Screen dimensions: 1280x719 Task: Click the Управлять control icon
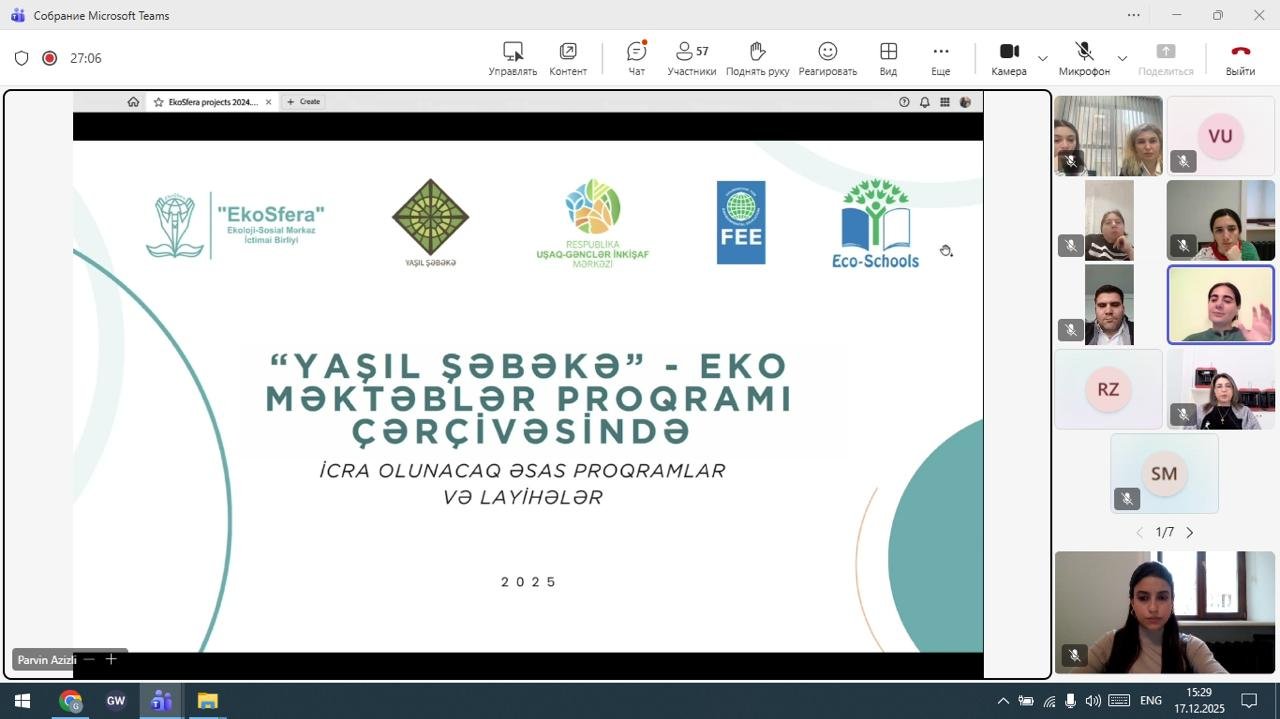tap(512, 58)
